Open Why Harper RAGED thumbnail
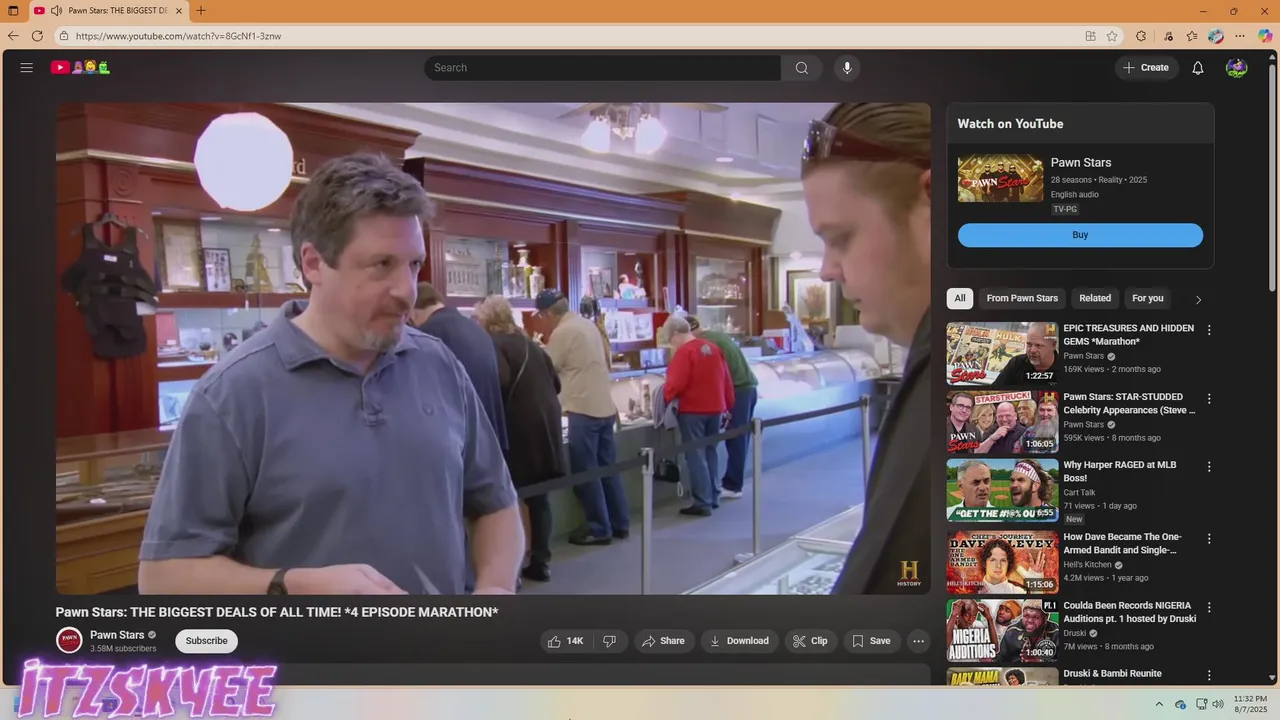Viewport: 1280px width, 720px height. [x=1002, y=490]
